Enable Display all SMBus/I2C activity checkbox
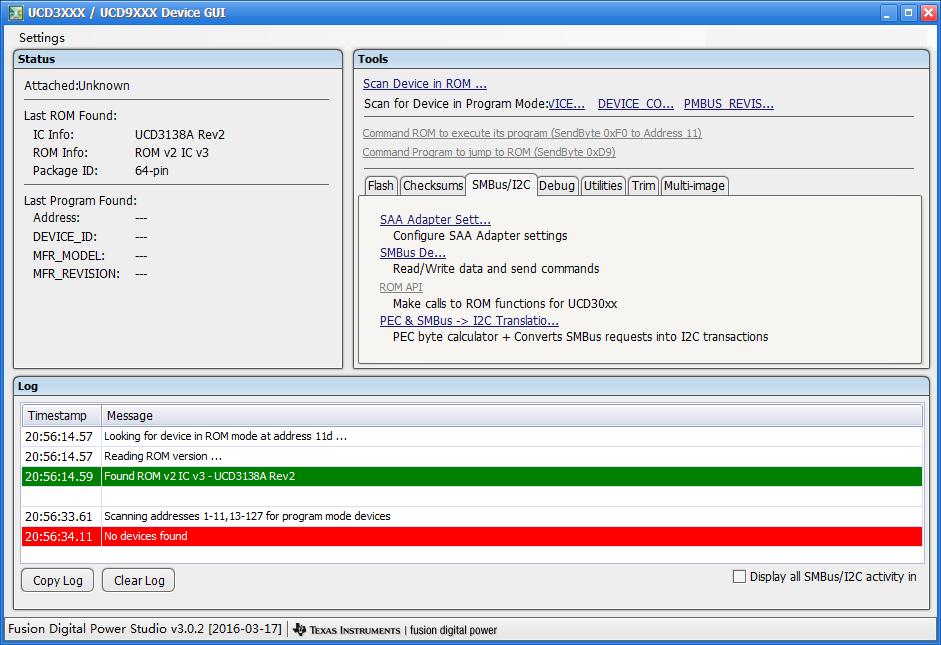941x645 pixels. pyautogui.click(x=739, y=577)
